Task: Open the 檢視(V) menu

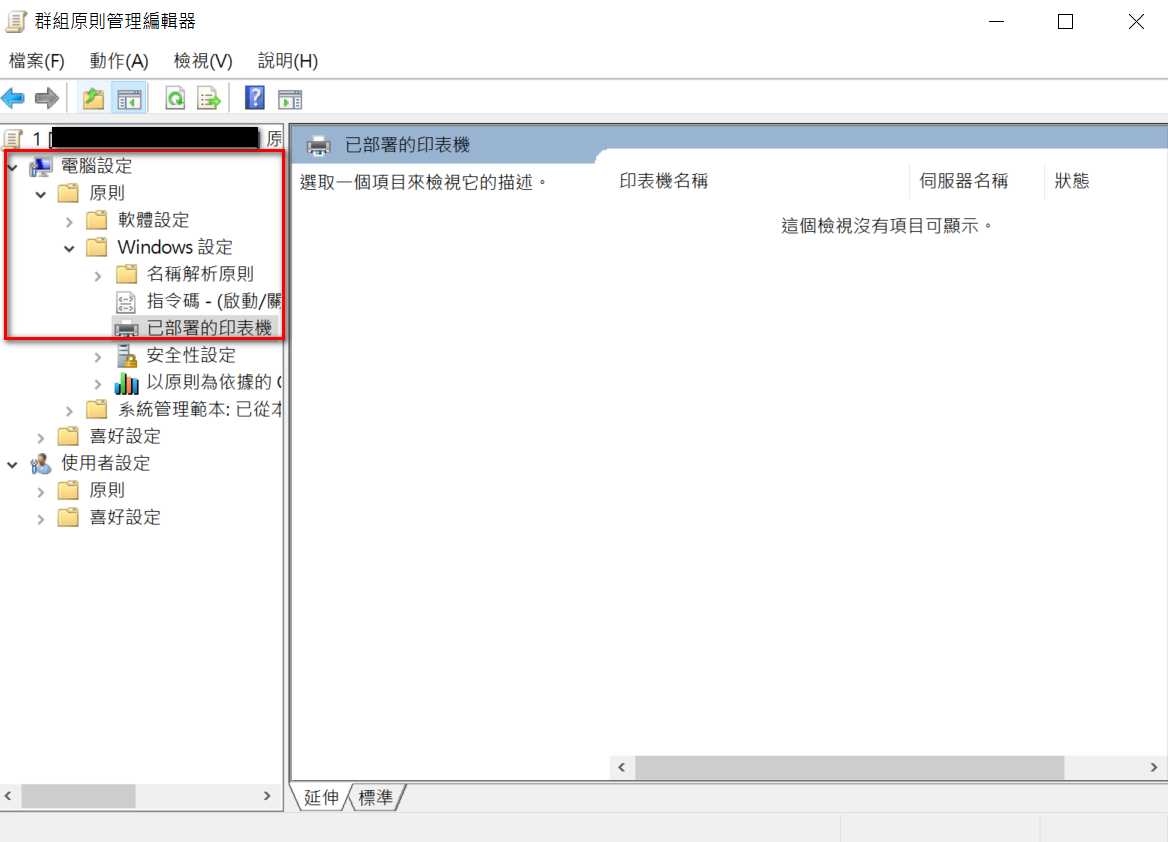Action: point(203,61)
